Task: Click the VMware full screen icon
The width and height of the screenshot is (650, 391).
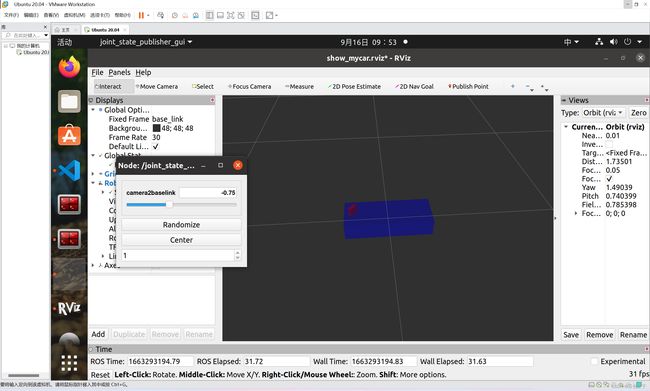Action: coord(230,15)
